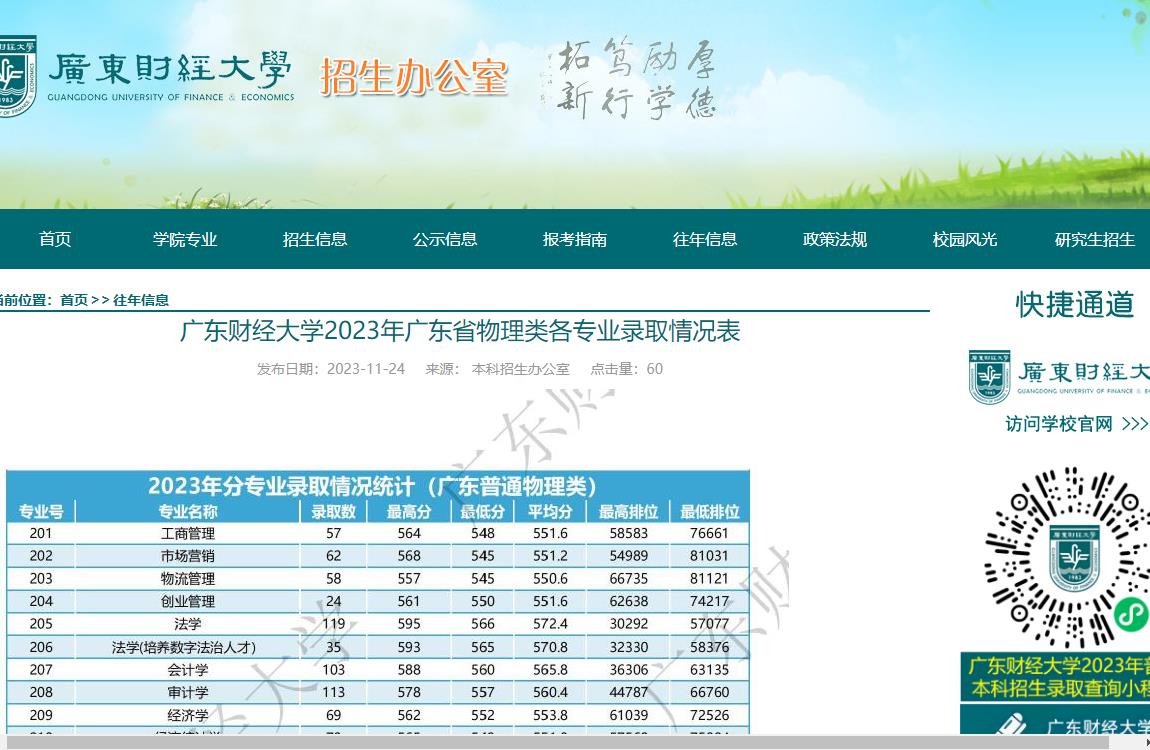Click the lowest rank value 76661
The image size is (1150, 750).
point(709,534)
